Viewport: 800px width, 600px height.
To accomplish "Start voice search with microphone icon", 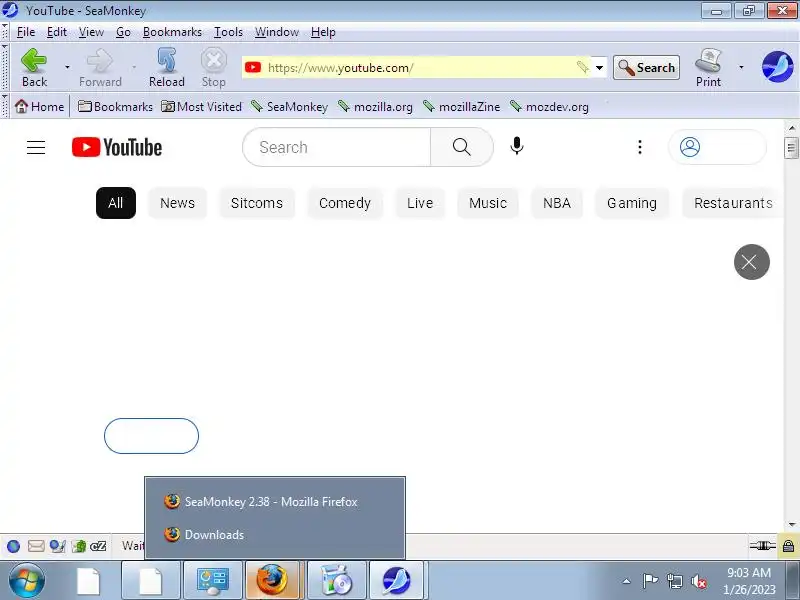I will 517,146.
